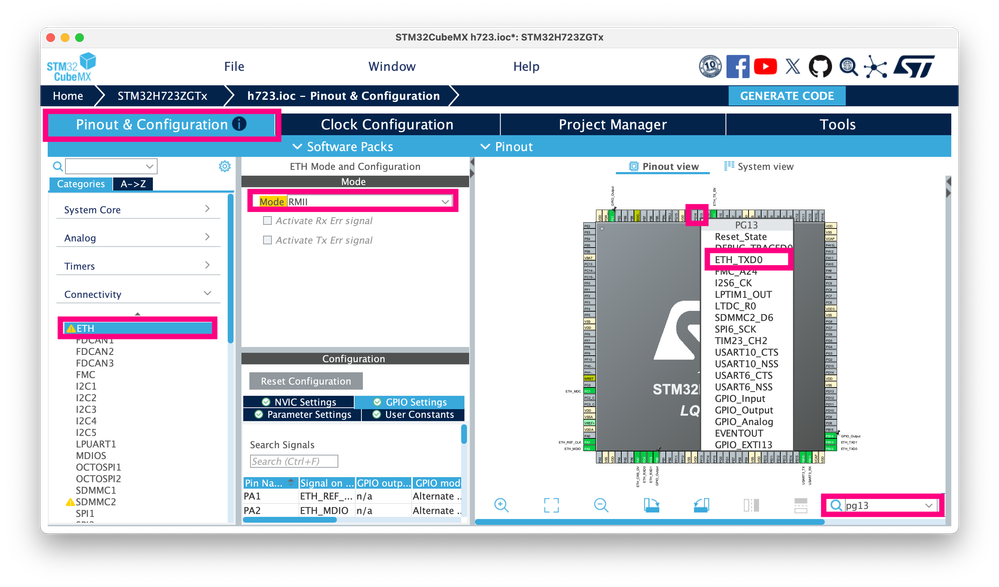
Task: Open the category search combo box
Action: (x=111, y=166)
